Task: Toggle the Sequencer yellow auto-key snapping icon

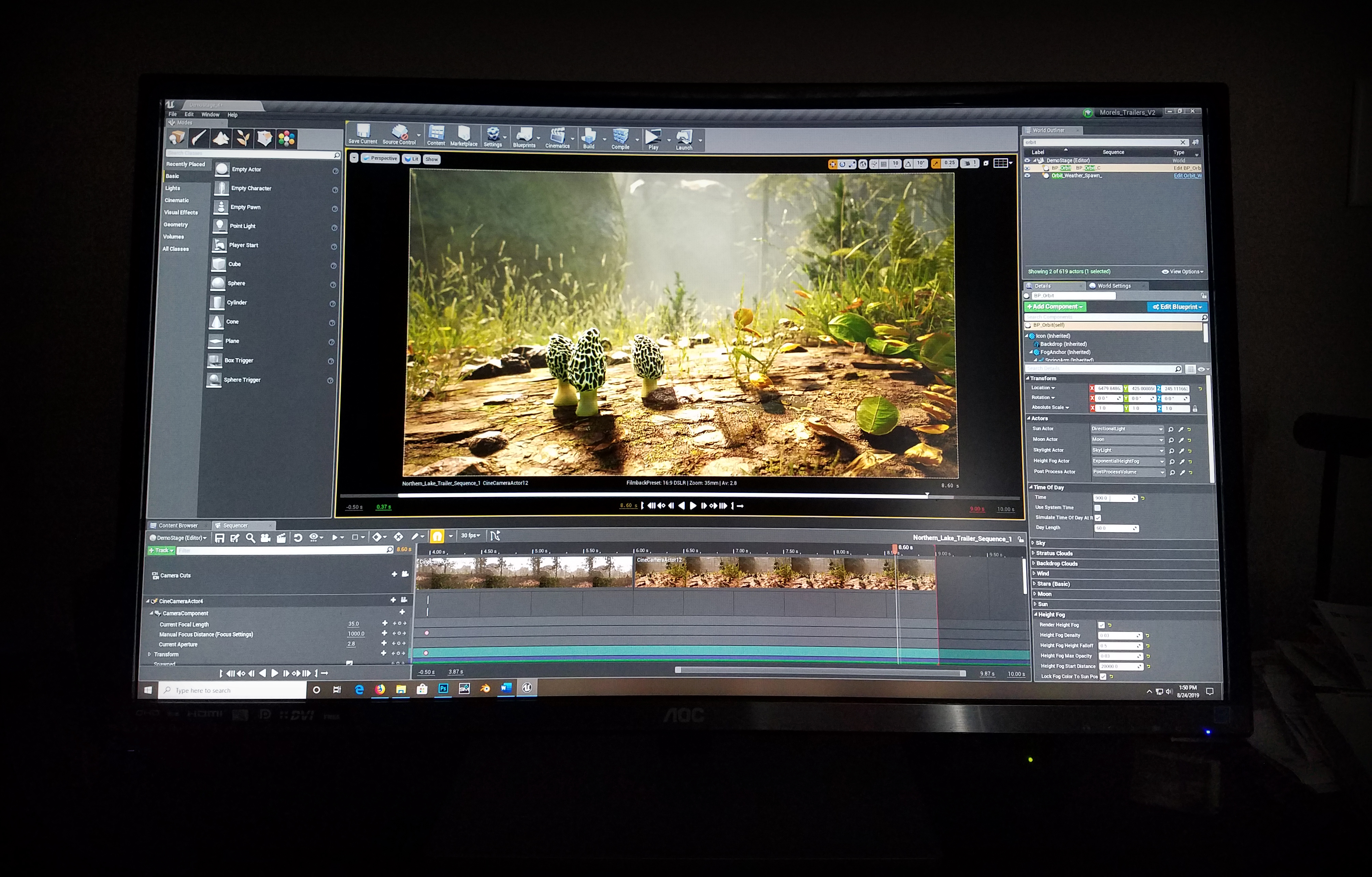Action: point(437,536)
